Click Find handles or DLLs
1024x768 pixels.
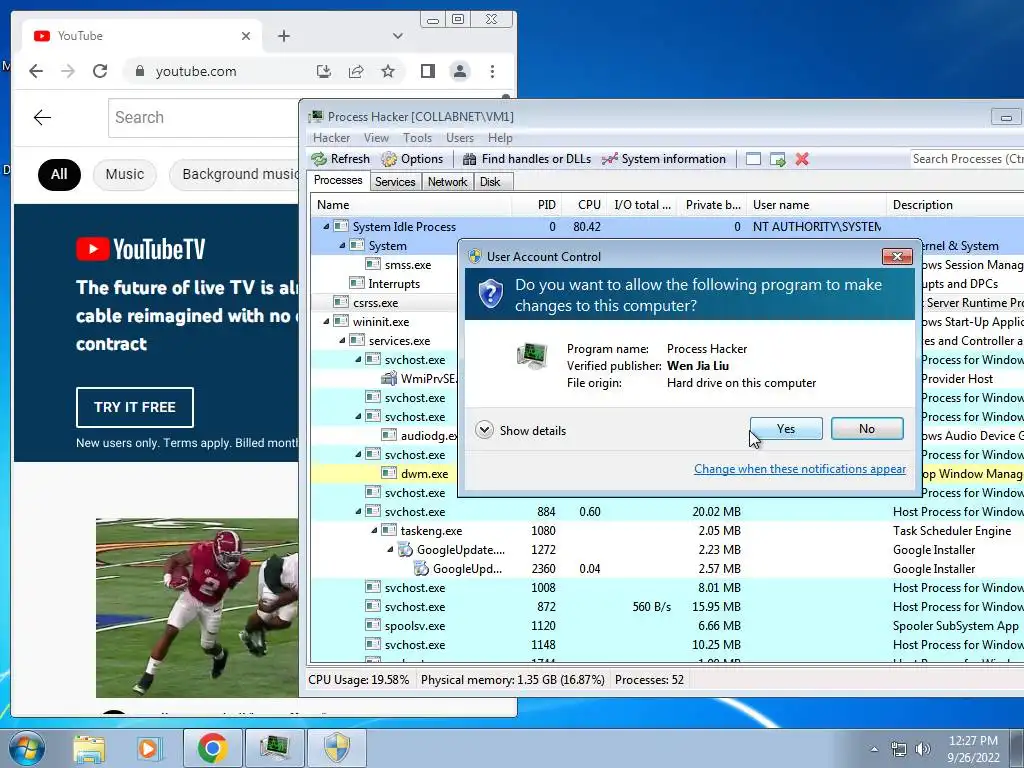coord(526,159)
